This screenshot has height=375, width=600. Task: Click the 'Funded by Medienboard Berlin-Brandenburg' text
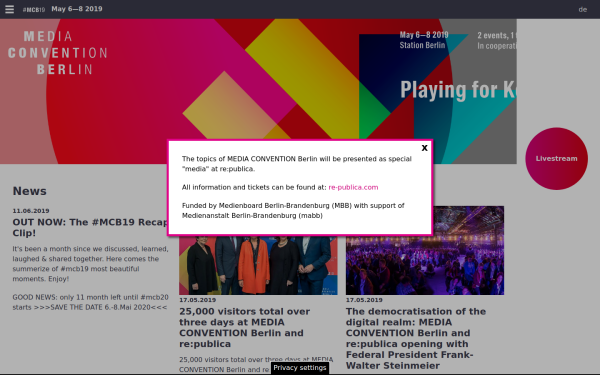pyautogui.click(x=293, y=210)
